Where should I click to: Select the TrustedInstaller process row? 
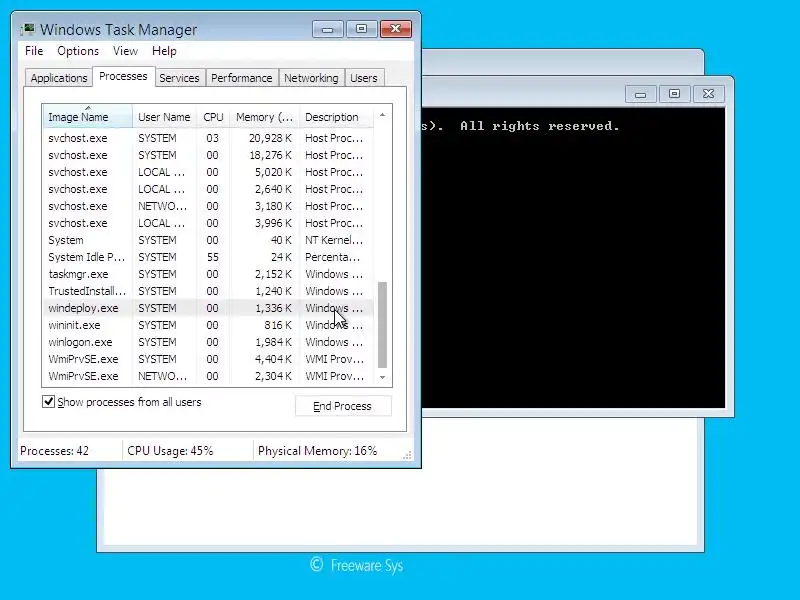(x=208, y=291)
